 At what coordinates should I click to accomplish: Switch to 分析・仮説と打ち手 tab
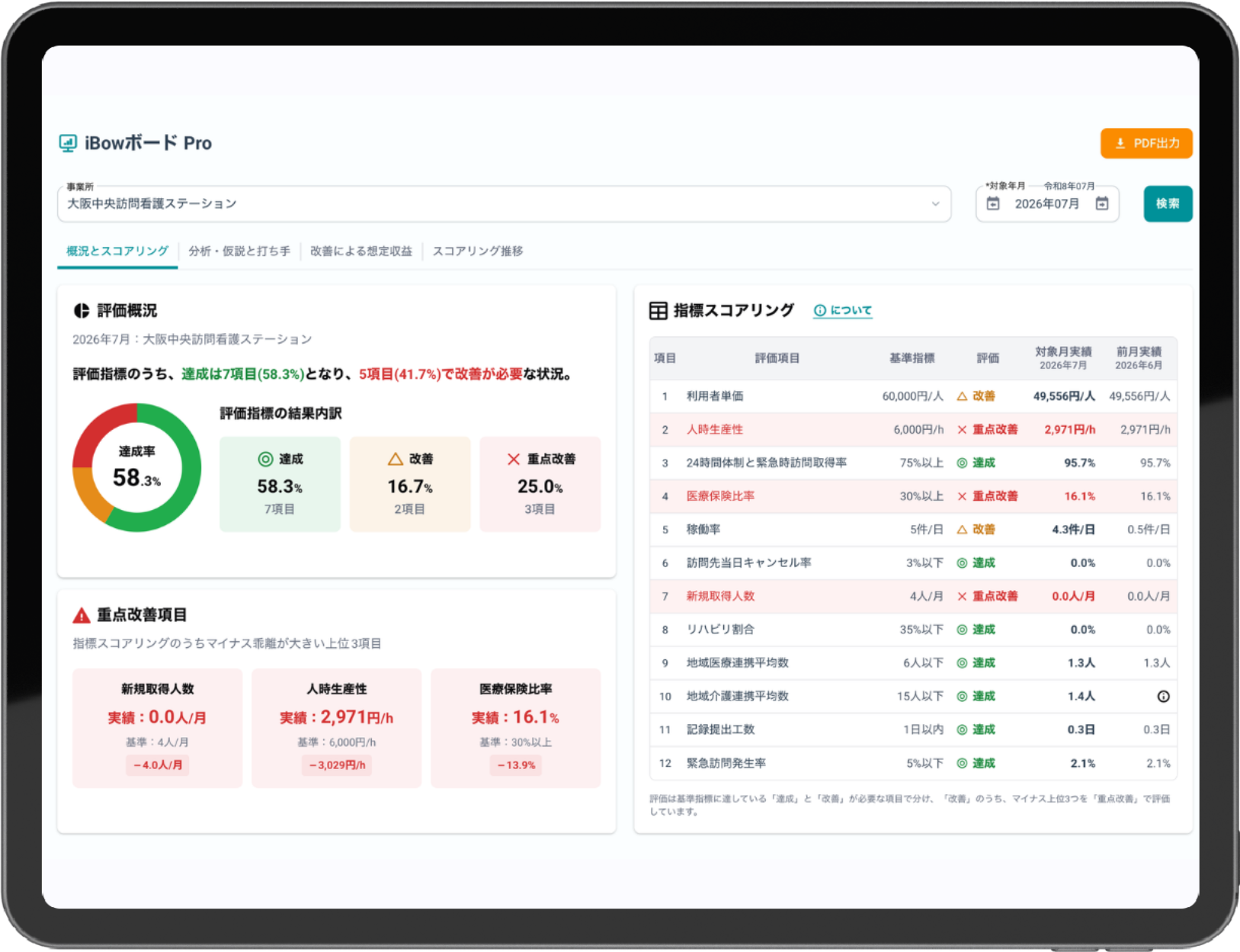point(239,251)
